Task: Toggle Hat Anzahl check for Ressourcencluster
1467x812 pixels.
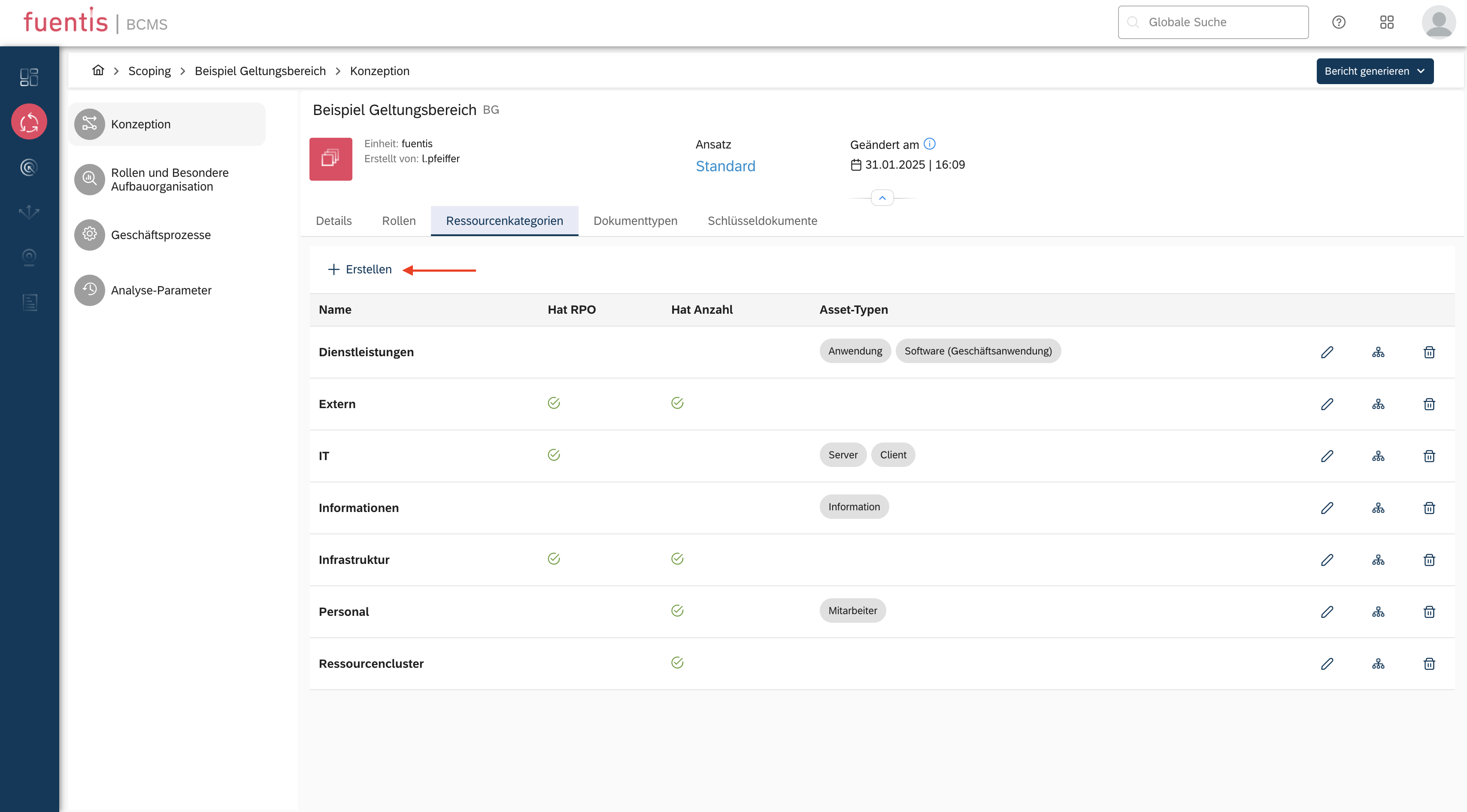Action: (676, 662)
